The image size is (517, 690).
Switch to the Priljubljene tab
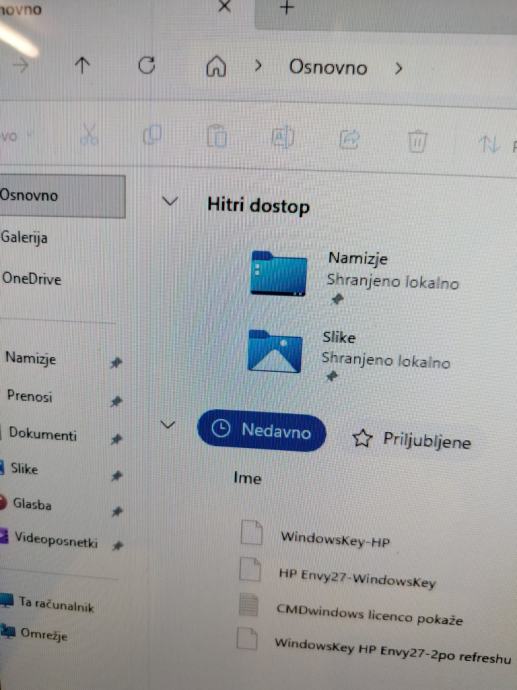click(411, 440)
